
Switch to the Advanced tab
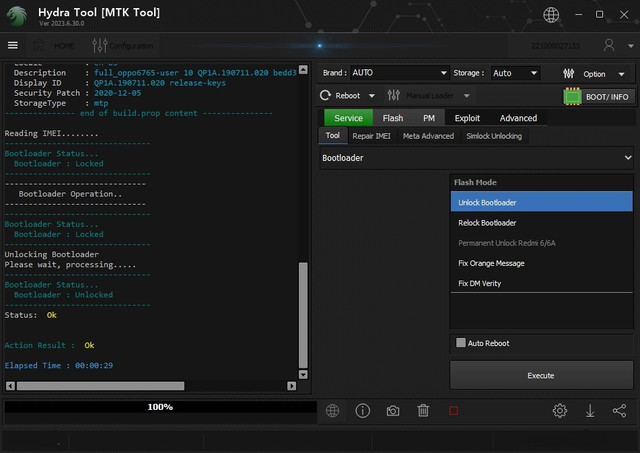click(518, 118)
